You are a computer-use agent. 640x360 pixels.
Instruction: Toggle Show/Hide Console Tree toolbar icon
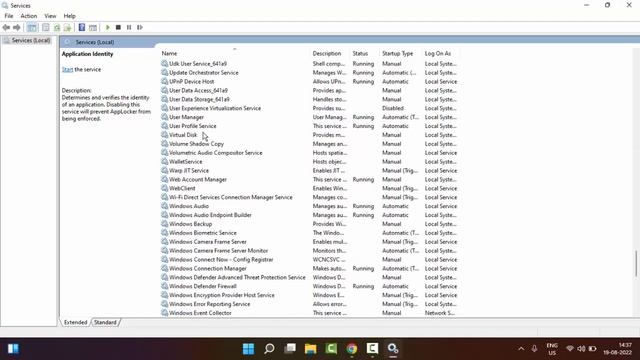coord(32,27)
